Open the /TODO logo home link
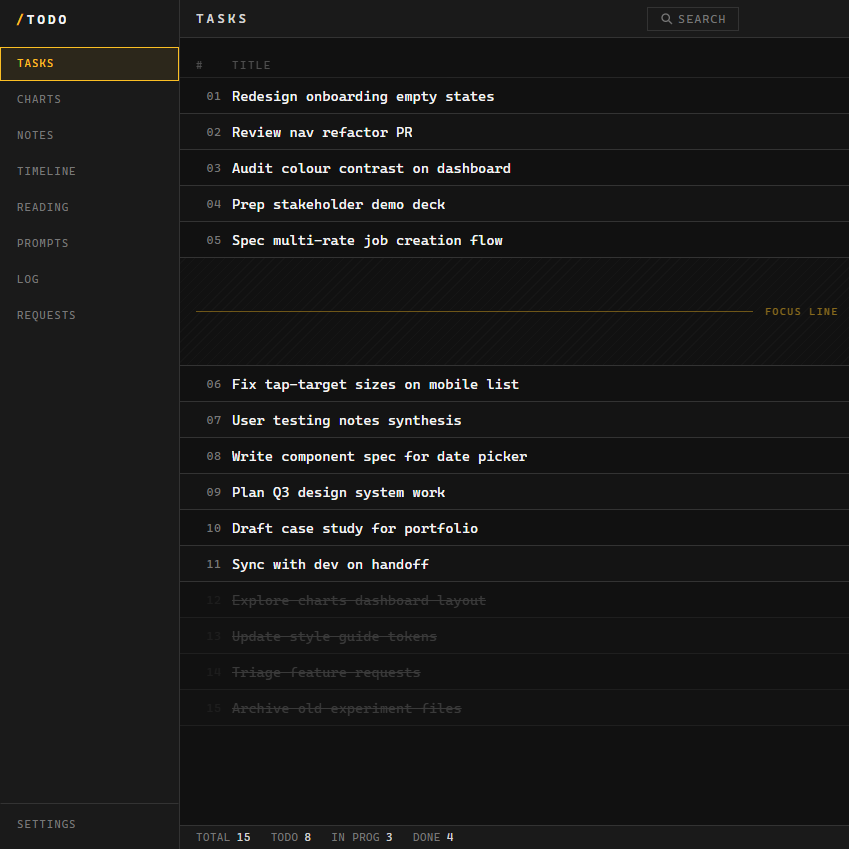Screen dimensions: 849x849 [42, 19]
